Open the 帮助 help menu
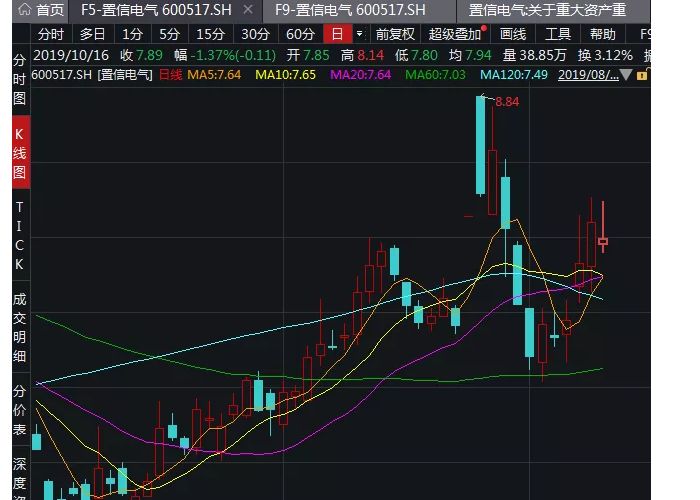Viewport: 700px width, 500px height. point(602,34)
